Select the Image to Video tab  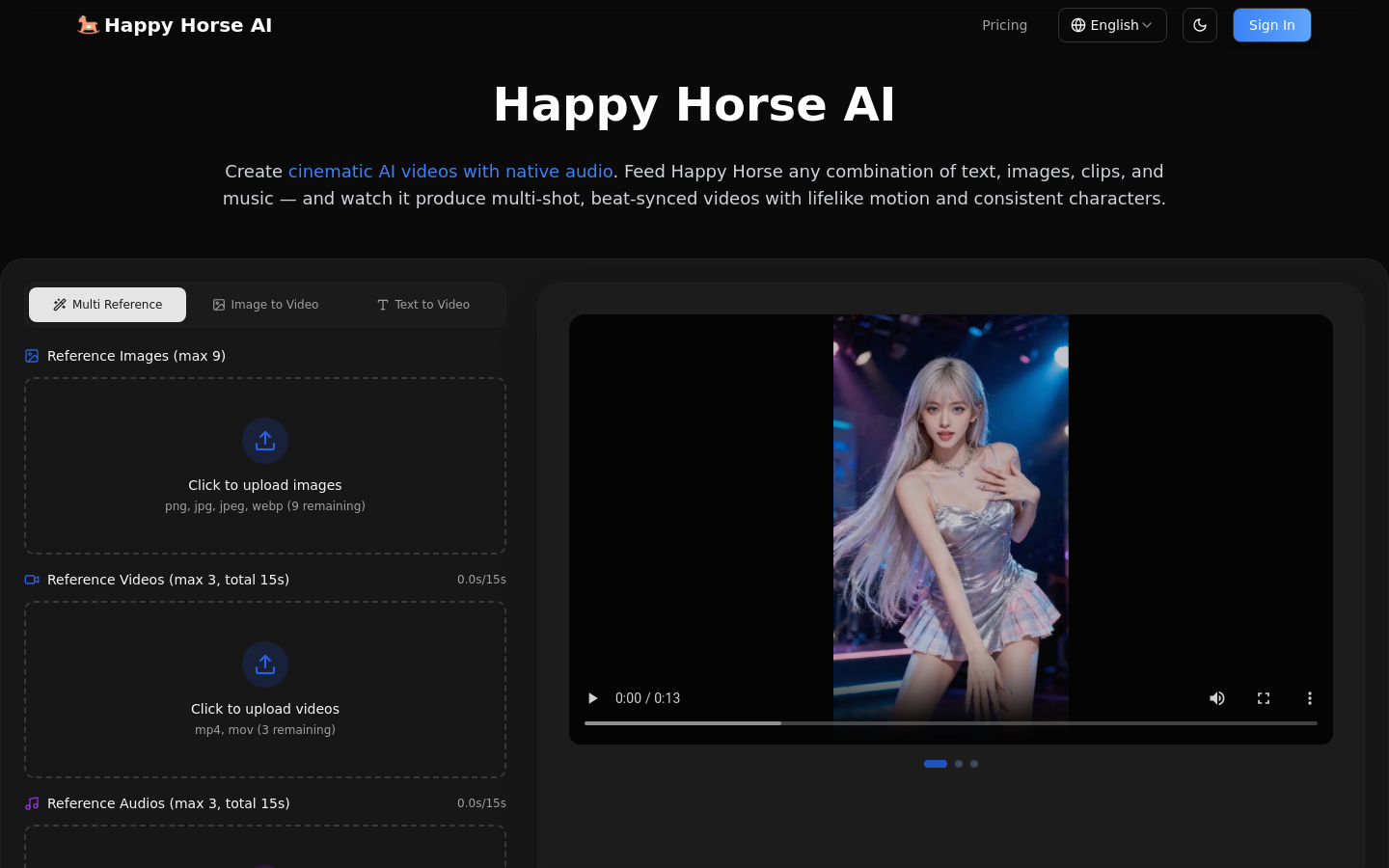pos(265,305)
